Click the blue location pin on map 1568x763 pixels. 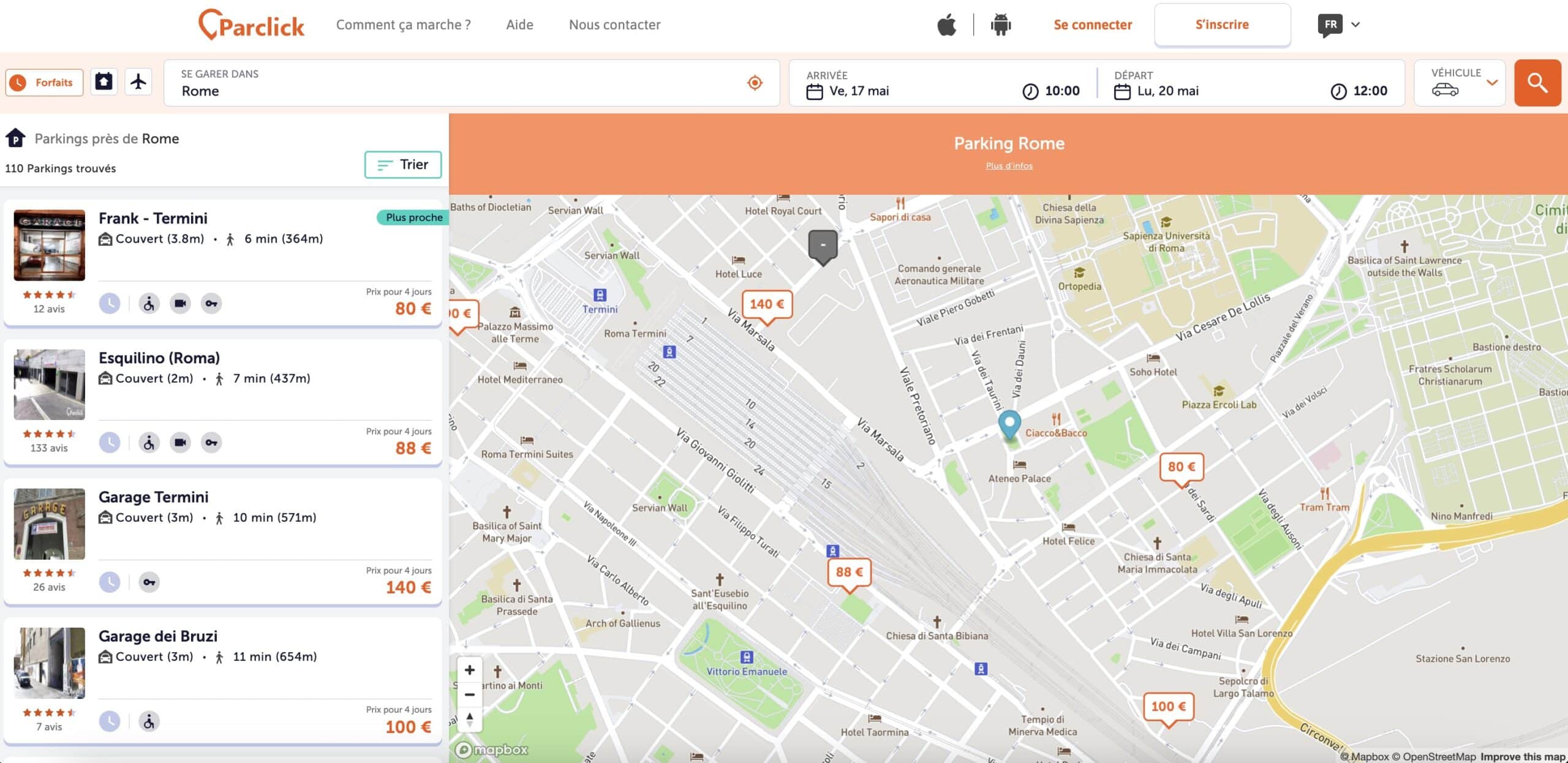(x=1009, y=425)
